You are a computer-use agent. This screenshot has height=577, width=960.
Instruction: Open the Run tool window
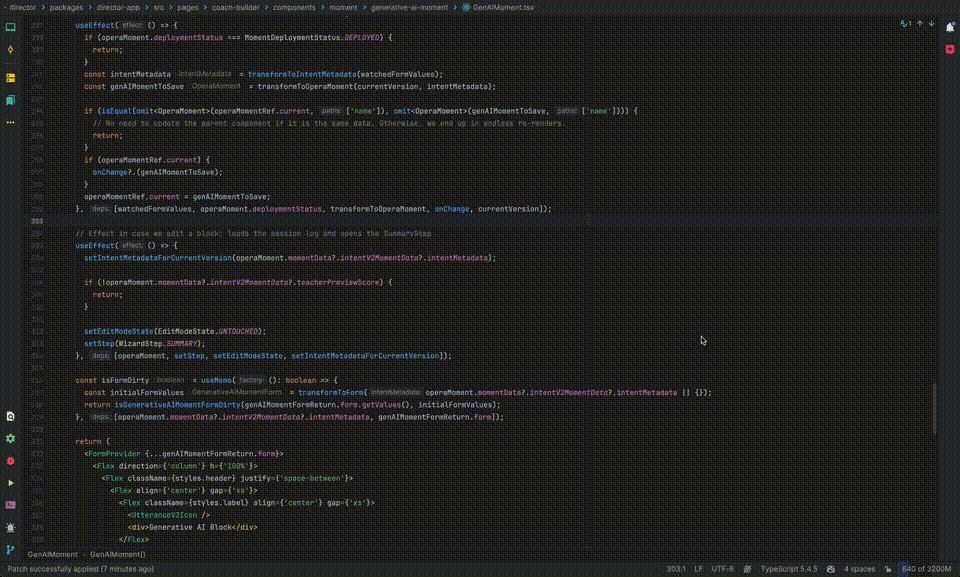(x=10, y=483)
